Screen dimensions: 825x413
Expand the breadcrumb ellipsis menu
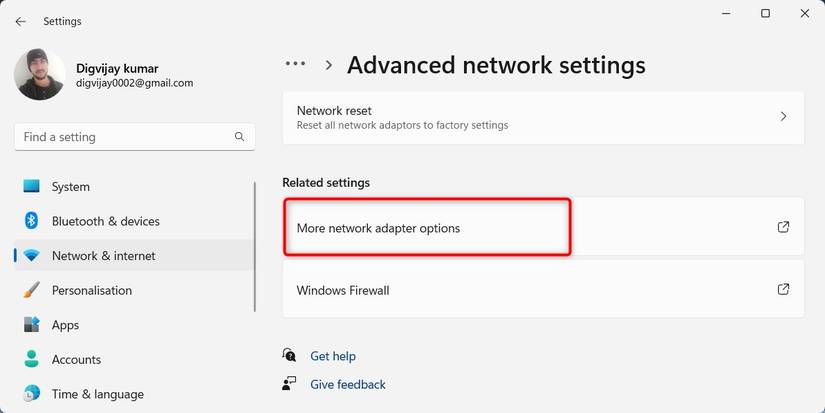(x=295, y=64)
